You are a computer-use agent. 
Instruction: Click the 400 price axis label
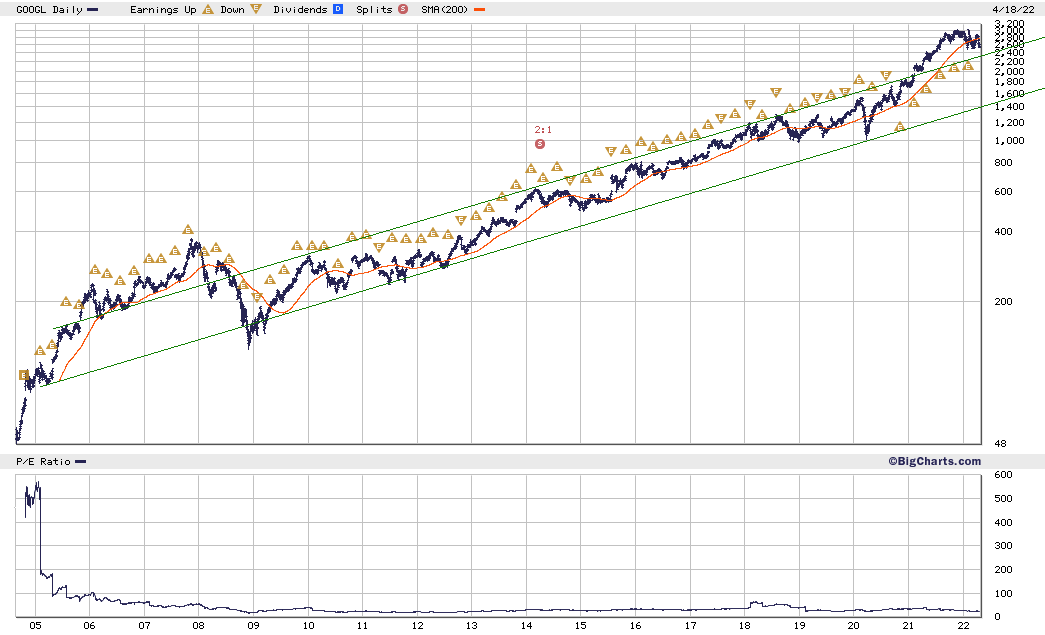[x=1004, y=232]
